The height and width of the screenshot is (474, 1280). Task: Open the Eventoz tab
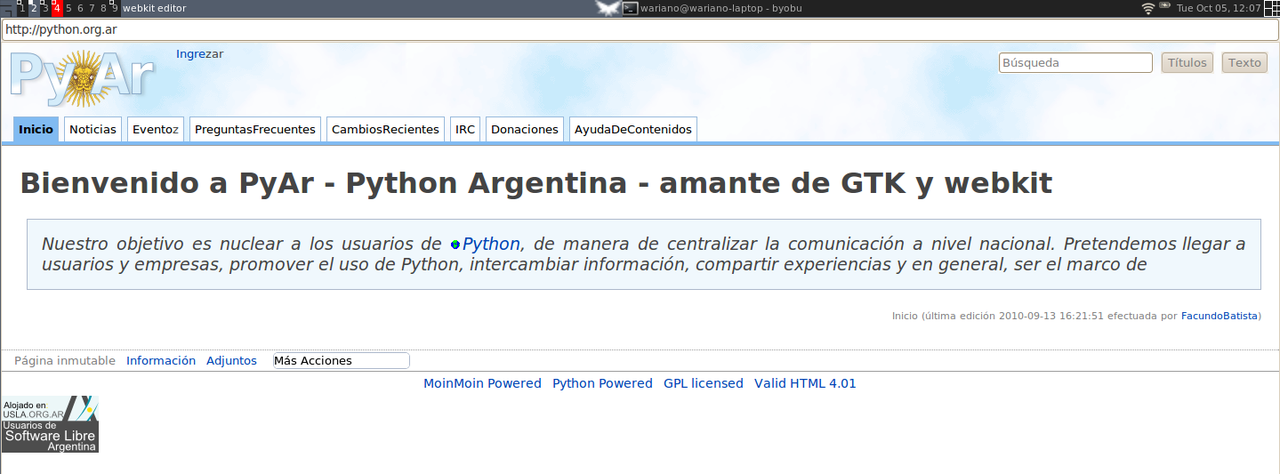pyautogui.click(x=156, y=129)
